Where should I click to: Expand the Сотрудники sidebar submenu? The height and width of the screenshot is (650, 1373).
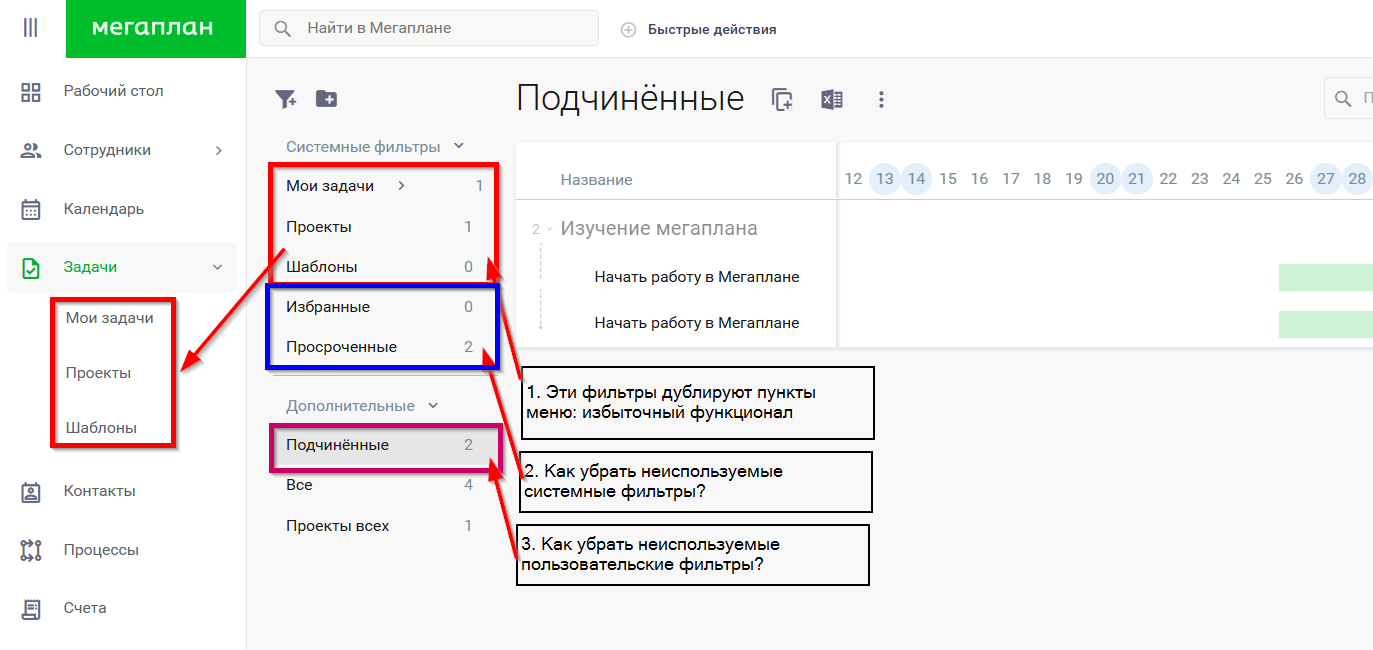[x=218, y=150]
